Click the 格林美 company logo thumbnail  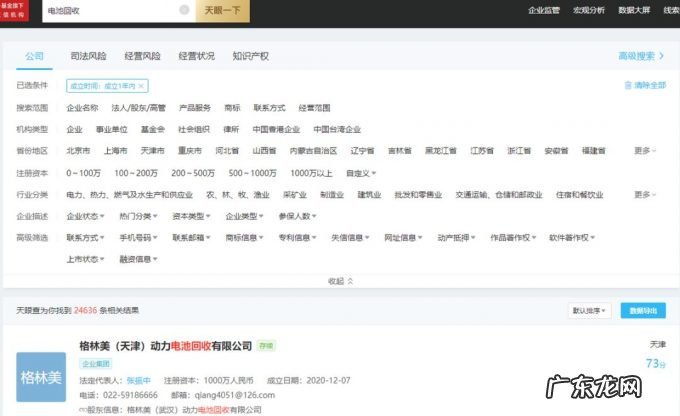point(41,377)
